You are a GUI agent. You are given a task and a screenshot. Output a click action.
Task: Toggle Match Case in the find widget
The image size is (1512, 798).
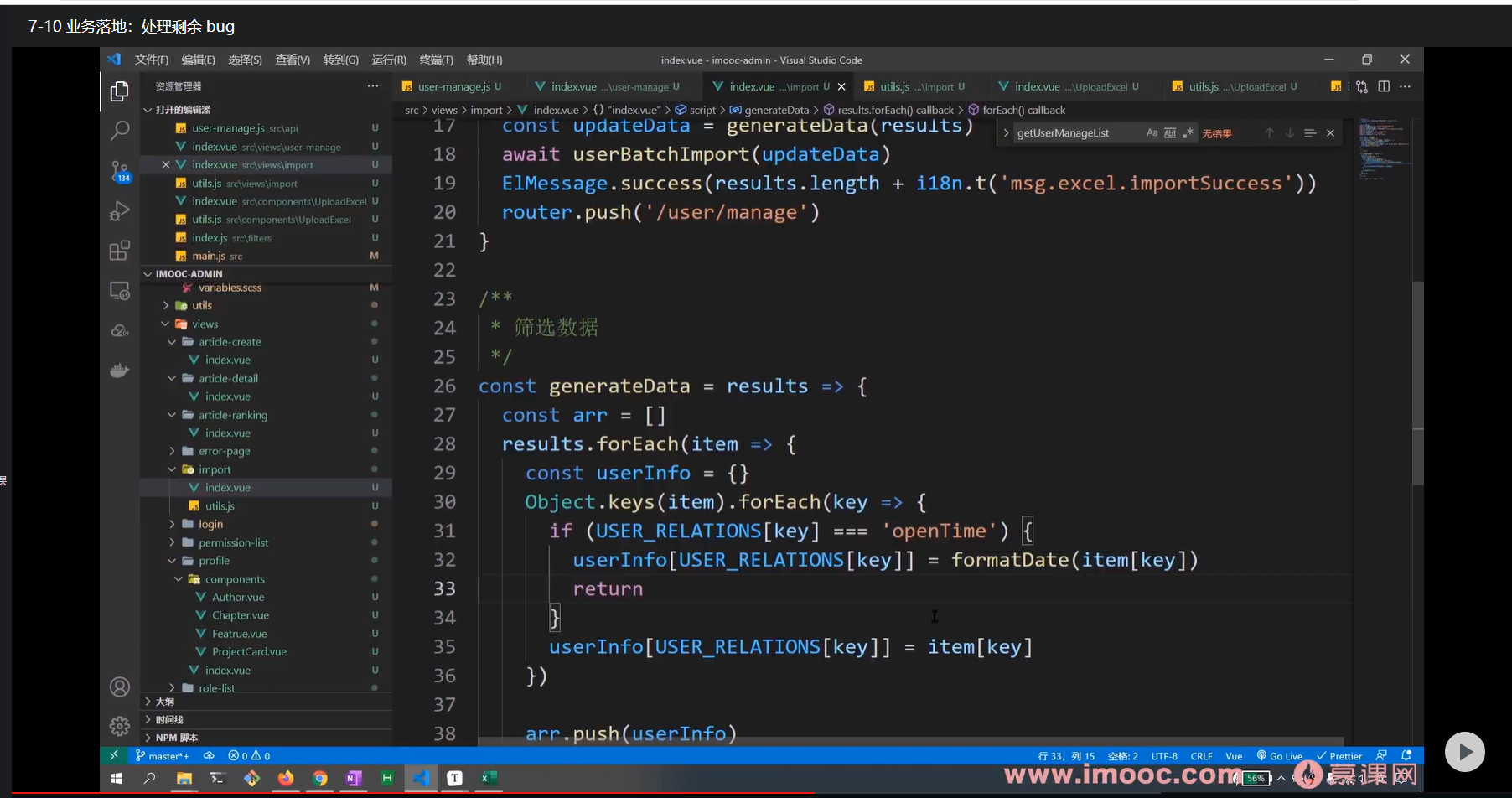pyautogui.click(x=1152, y=133)
